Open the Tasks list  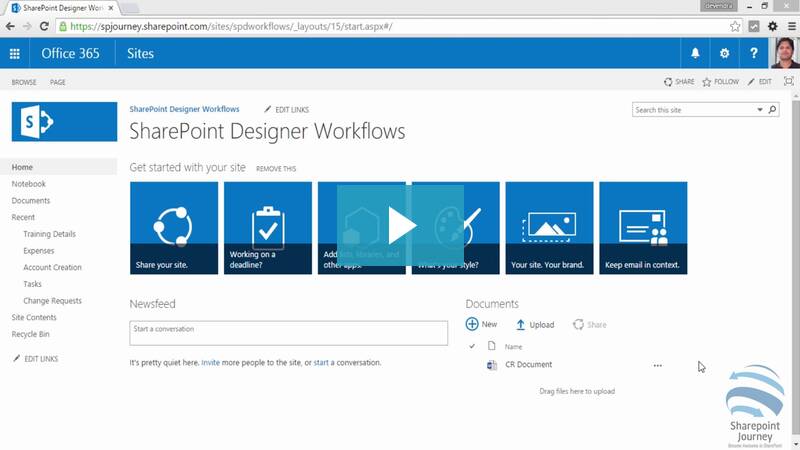33,284
